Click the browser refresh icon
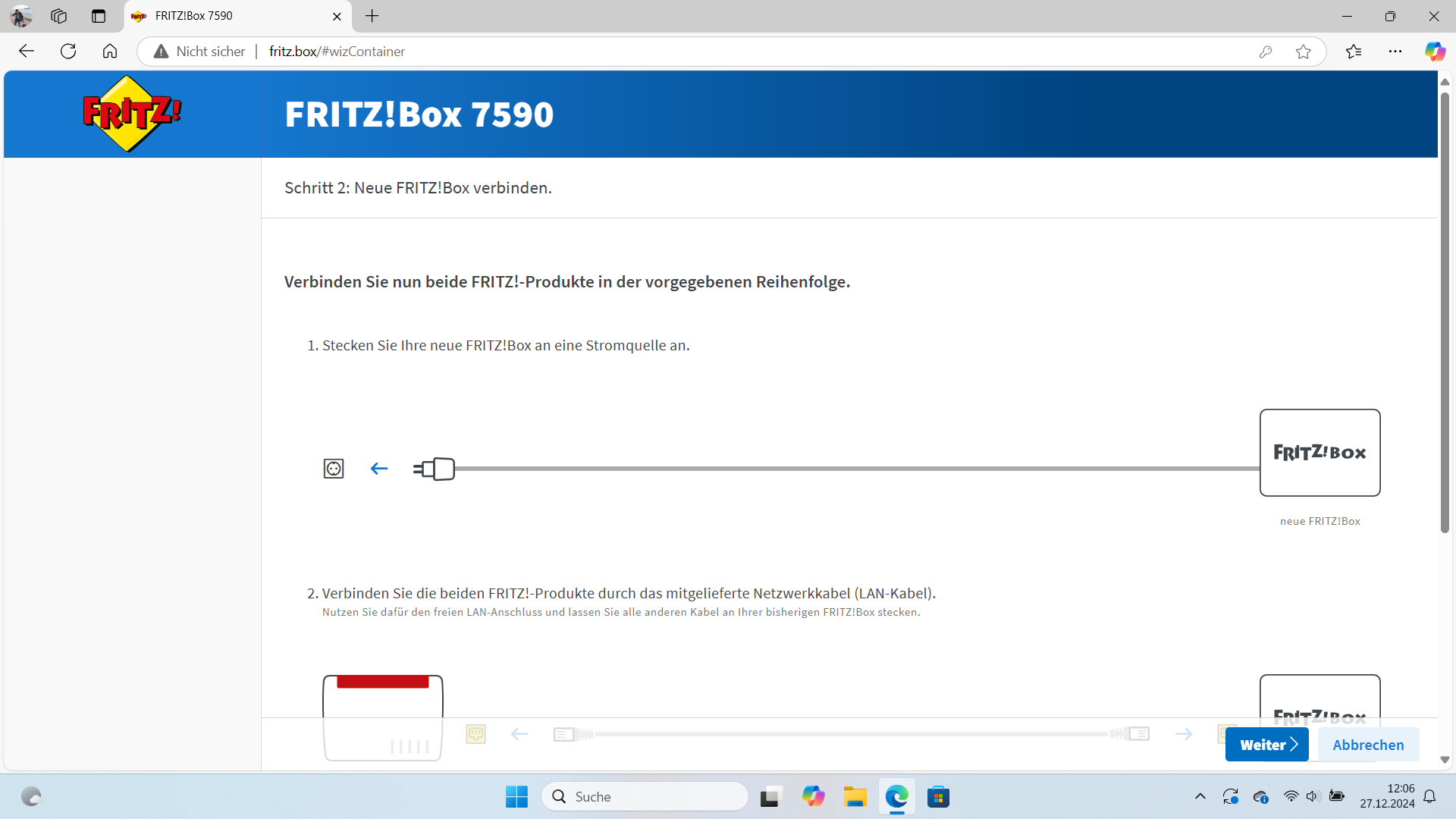The height and width of the screenshot is (819, 1456). coord(68,52)
